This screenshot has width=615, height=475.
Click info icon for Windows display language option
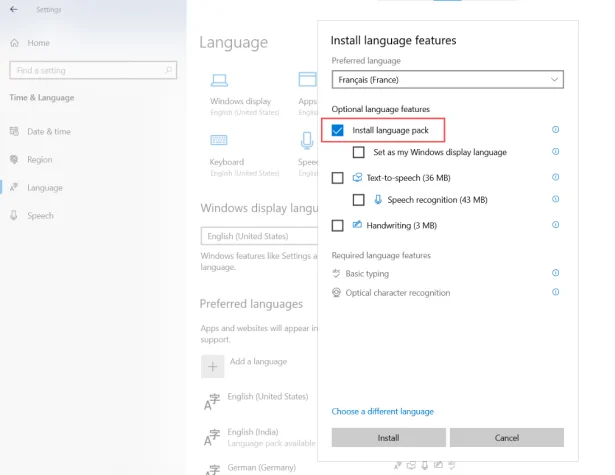click(x=555, y=151)
